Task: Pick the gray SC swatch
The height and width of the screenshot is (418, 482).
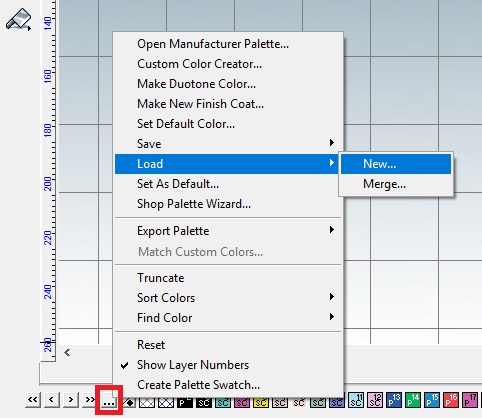Action: (x=280, y=403)
